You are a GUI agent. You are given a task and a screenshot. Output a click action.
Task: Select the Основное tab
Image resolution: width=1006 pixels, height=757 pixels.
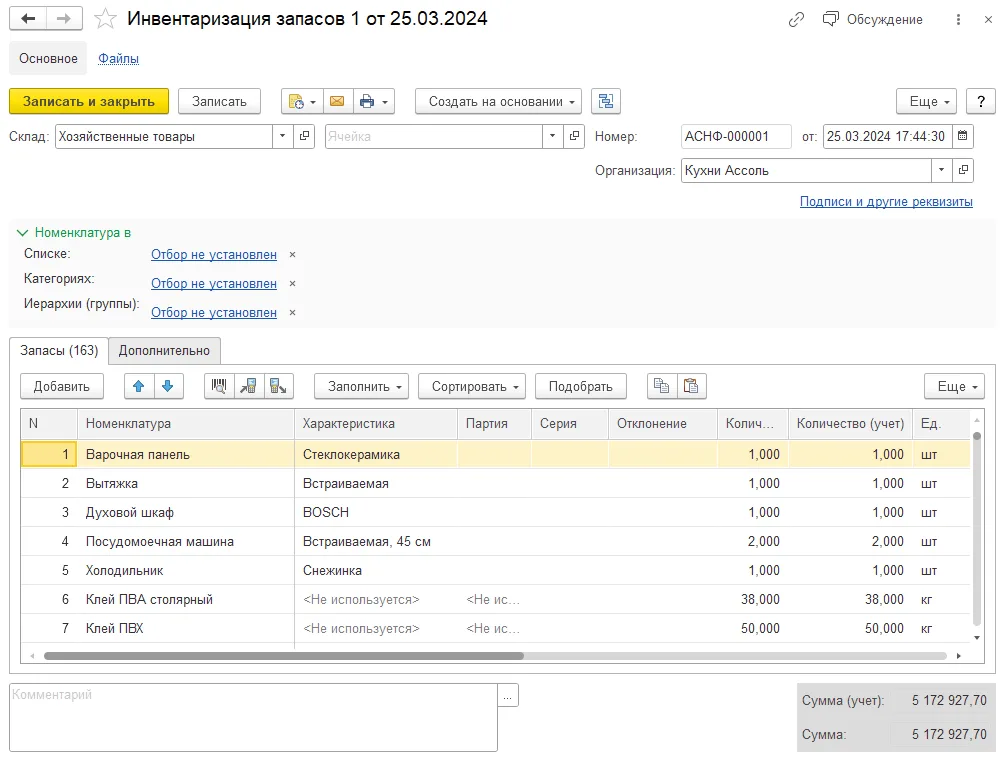48,58
